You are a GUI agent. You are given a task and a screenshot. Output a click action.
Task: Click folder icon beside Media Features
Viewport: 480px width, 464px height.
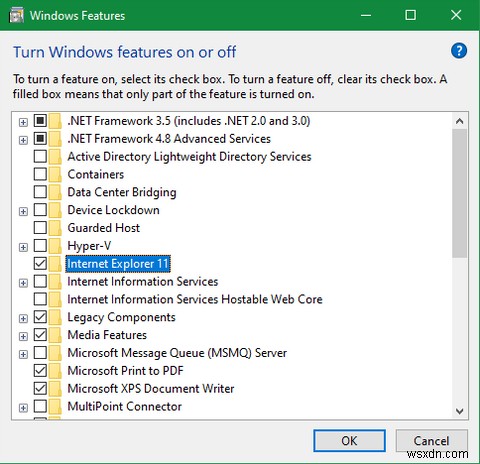[x=55, y=335]
